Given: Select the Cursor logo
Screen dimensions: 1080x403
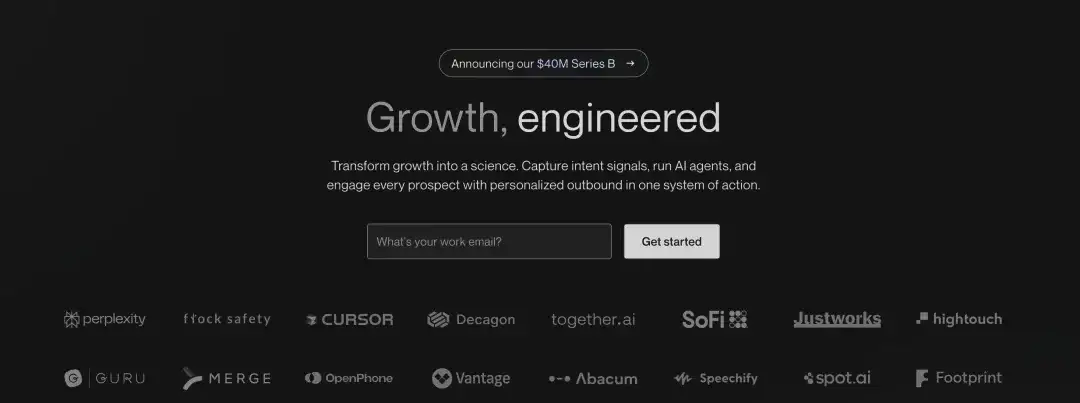Looking at the screenshot, I should pos(349,320).
